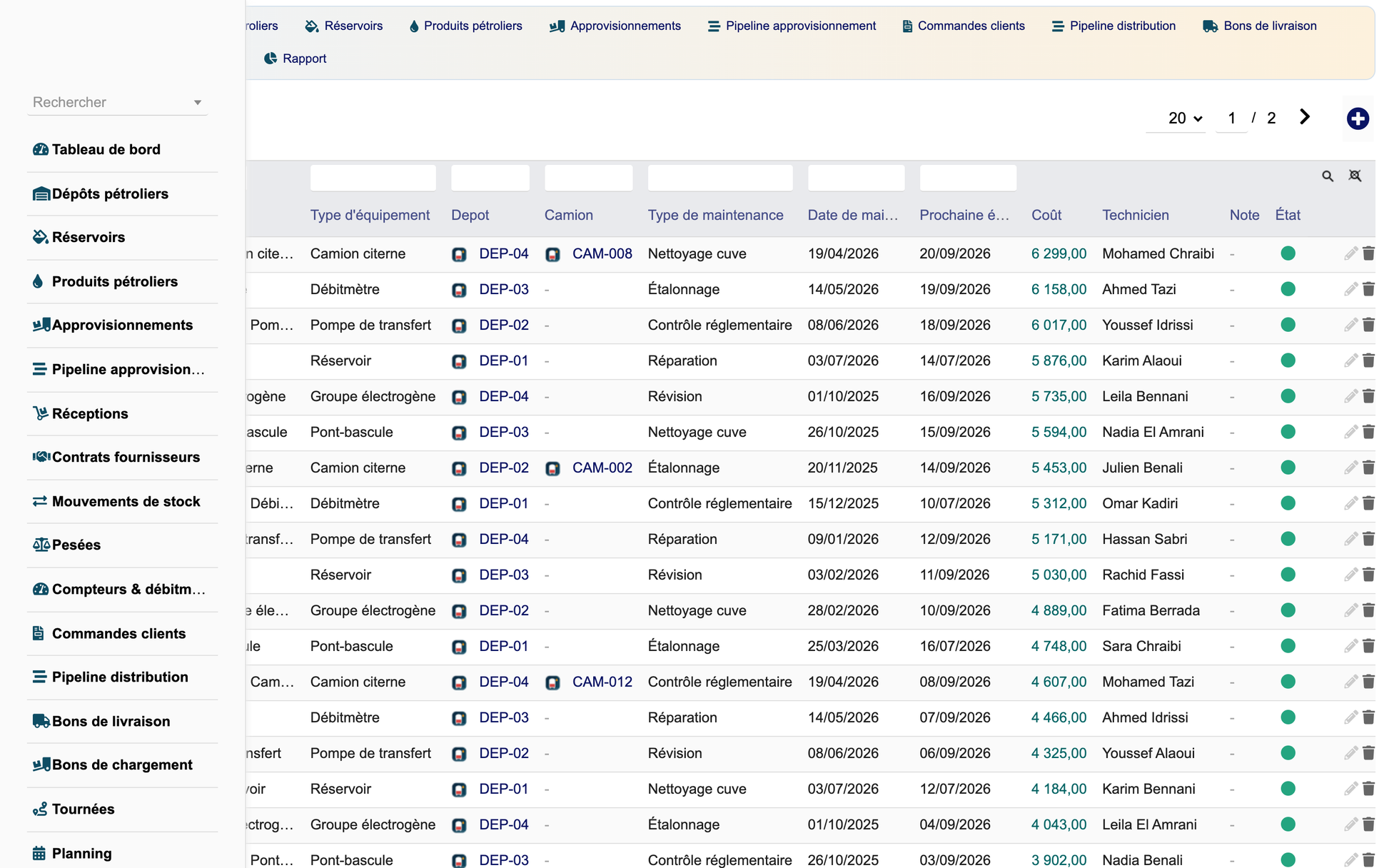Click the next due date 06/09/2026
Image resolution: width=1389 pixels, height=868 pixels.
tap(955, 753)
